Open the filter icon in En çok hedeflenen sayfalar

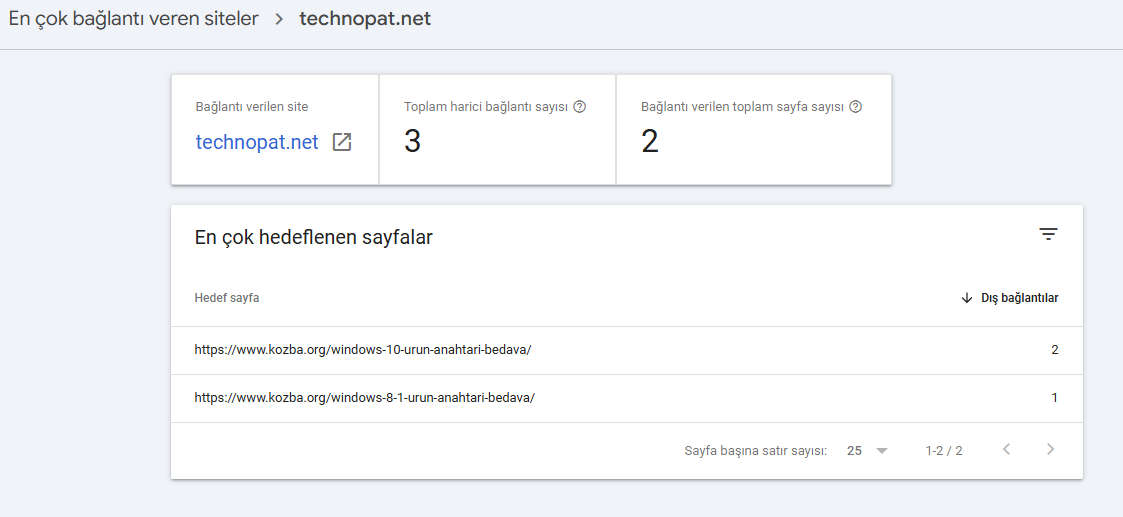pos(1049,234)
